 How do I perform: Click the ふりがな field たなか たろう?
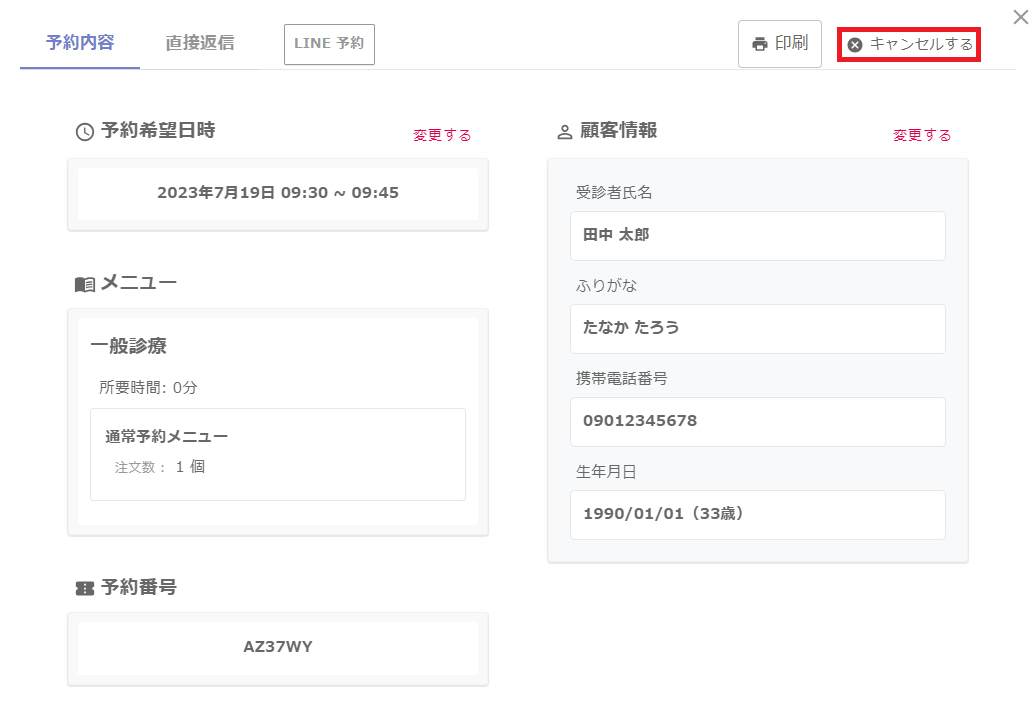[x=757, y=329]
